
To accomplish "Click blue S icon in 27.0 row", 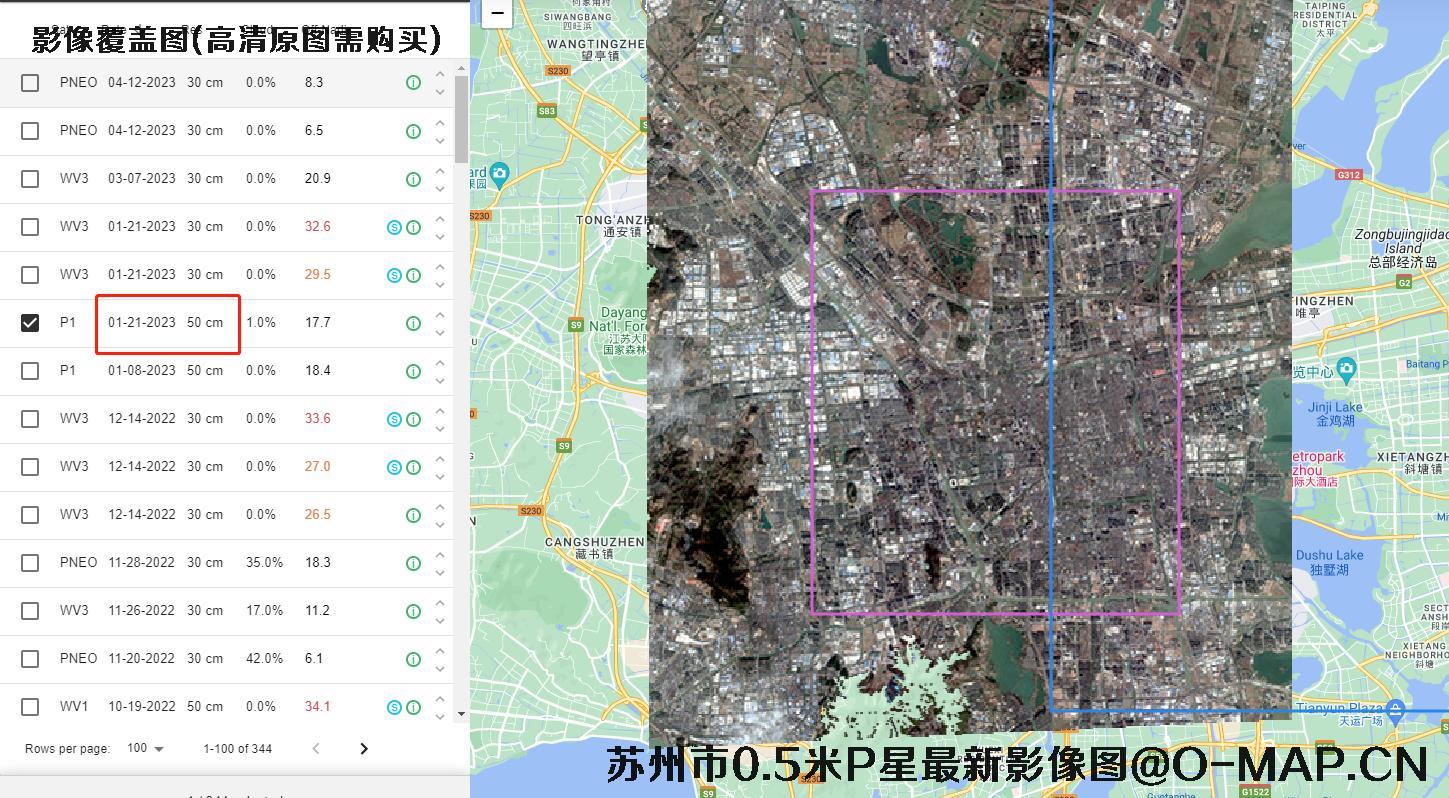I will point(394,467).
